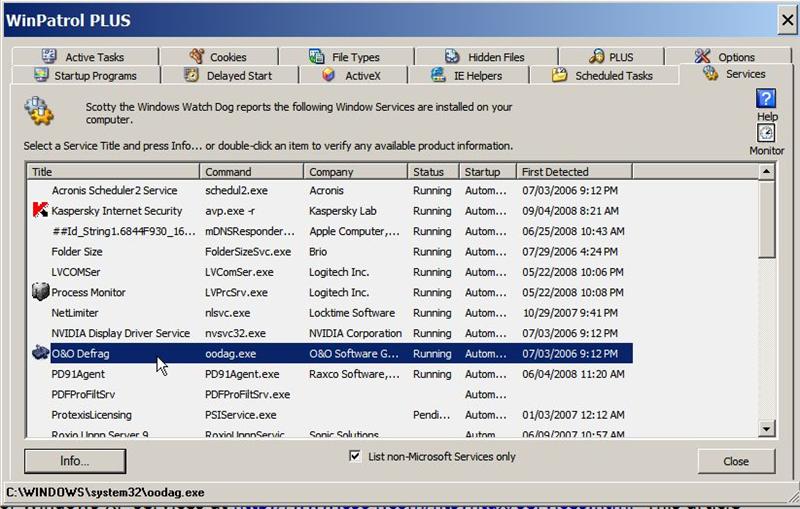800x509 pixels.
Task: Click the 01/03/2007 12:12 AM date cell
Action: (x=573, y=415)
